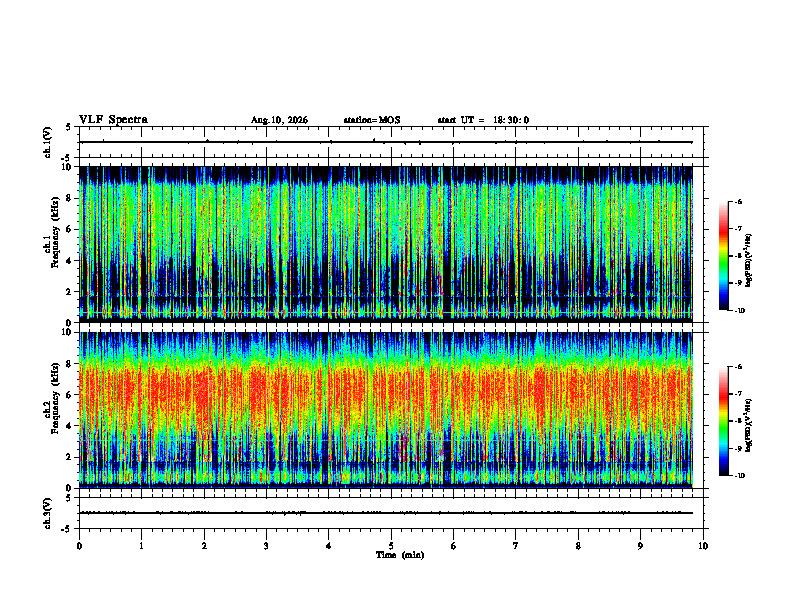Viewport: 792px width, 612px height.
Task: Click the ch.2 color bar "-6" label
Action: click(738, 367)
